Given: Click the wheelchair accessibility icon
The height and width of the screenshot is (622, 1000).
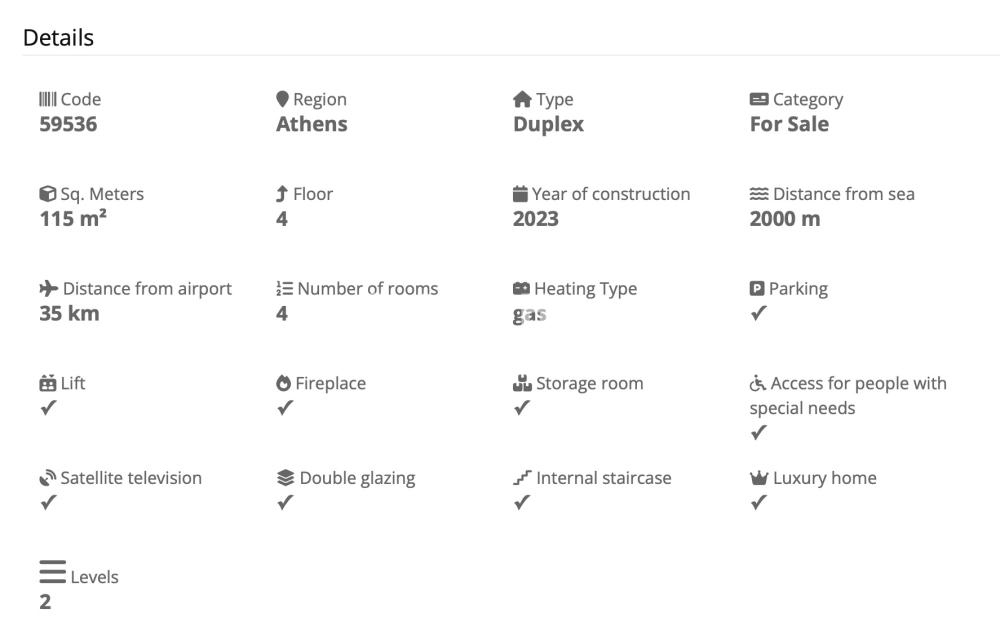Looking at the screenshot, I should [758, 383].
